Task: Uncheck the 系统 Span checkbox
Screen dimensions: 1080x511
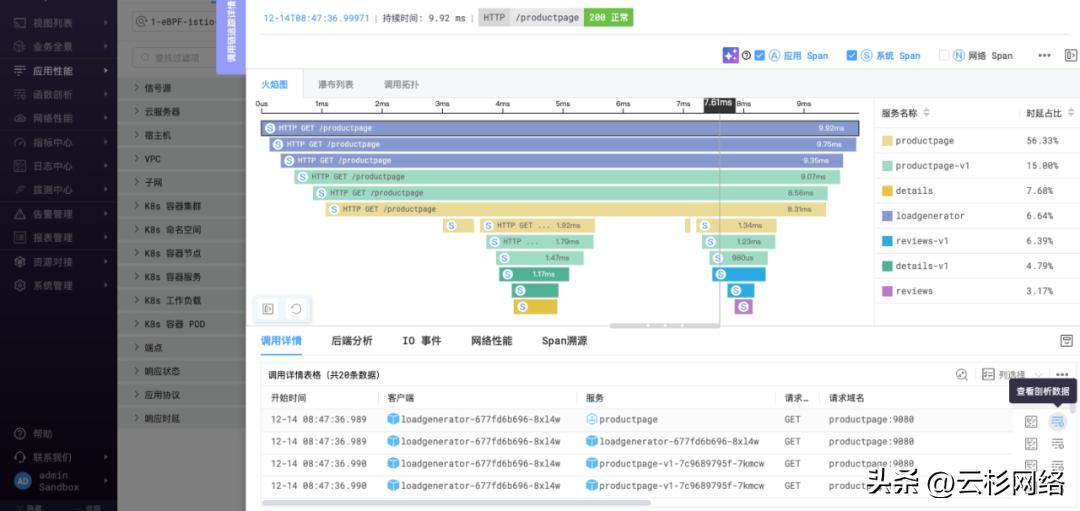Action: coord(852,56)
